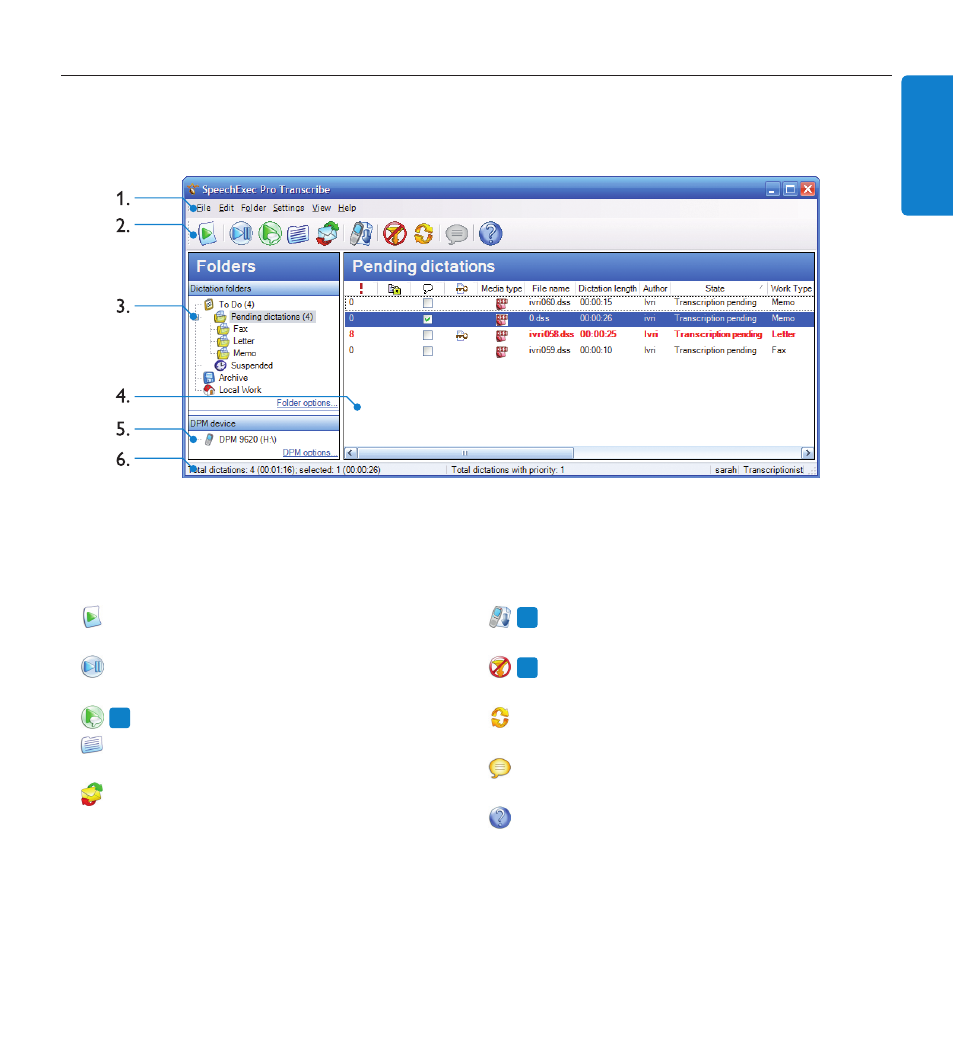
Task: Select the Suspended folder label
Action: point(252,366)
